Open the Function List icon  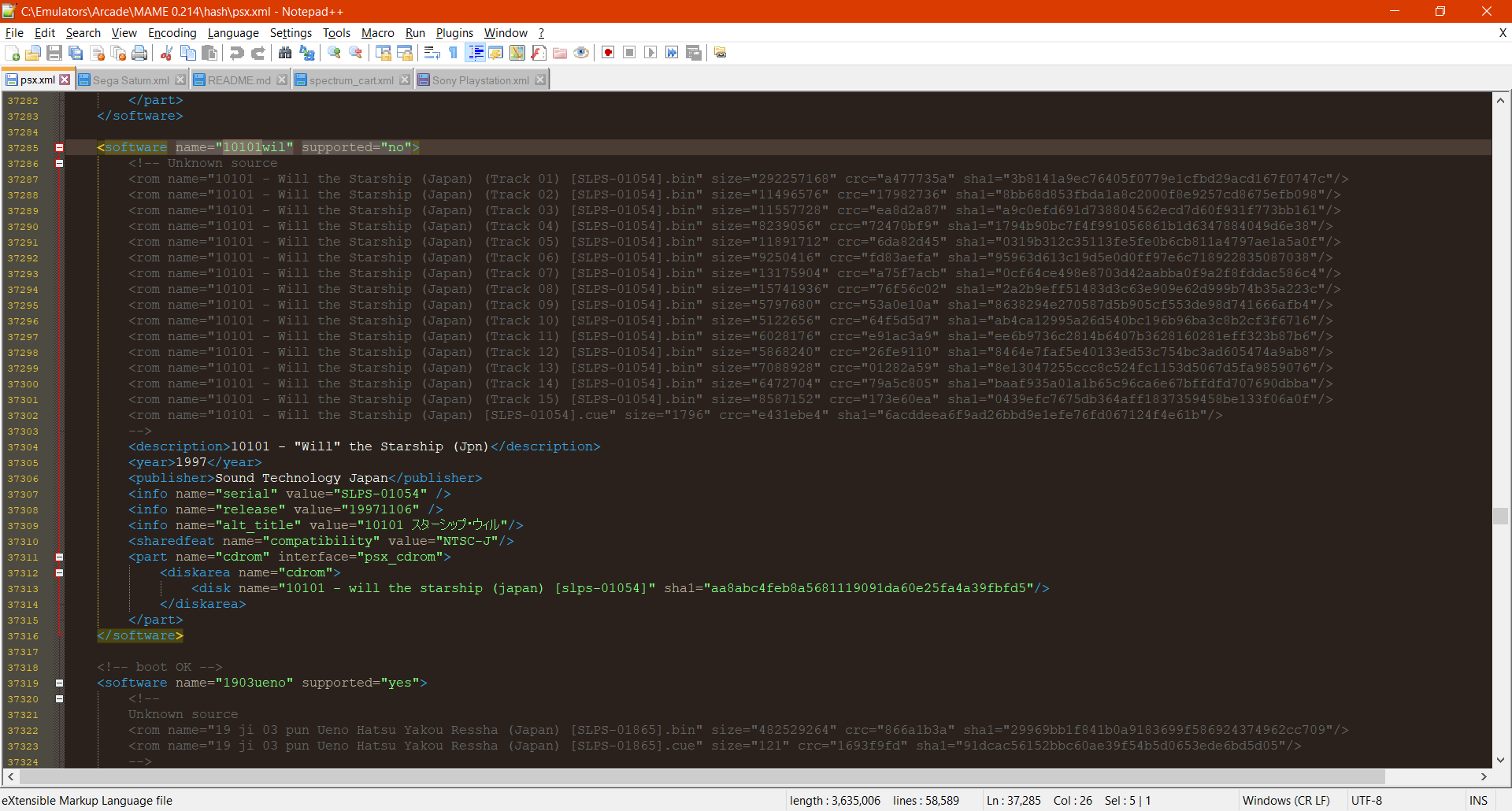(539, 53)
